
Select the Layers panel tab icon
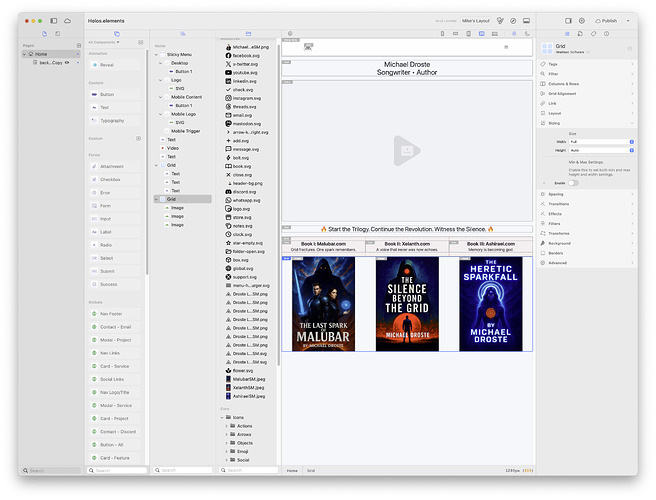[x=182, y=33]
